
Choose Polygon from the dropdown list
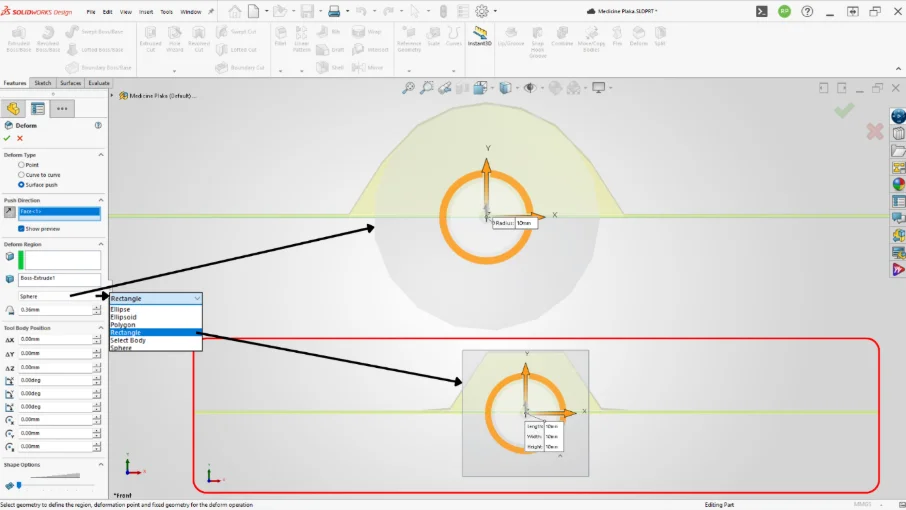click(122, 325)
